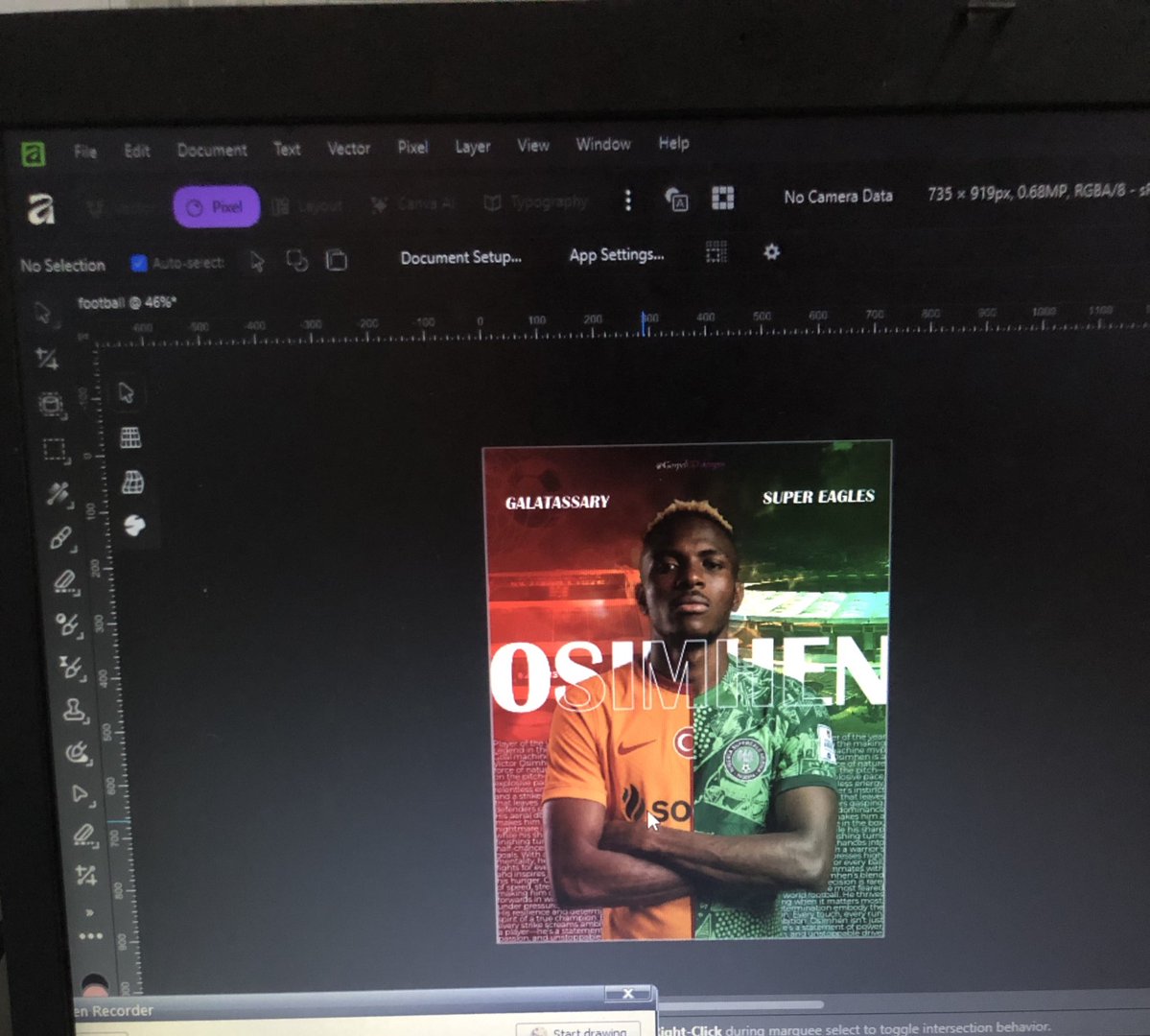The height and width of the screenshot is (1036, 1150).
Task: Expand hidden tools via the toolbar ellipsis
Action: [91, 935]
